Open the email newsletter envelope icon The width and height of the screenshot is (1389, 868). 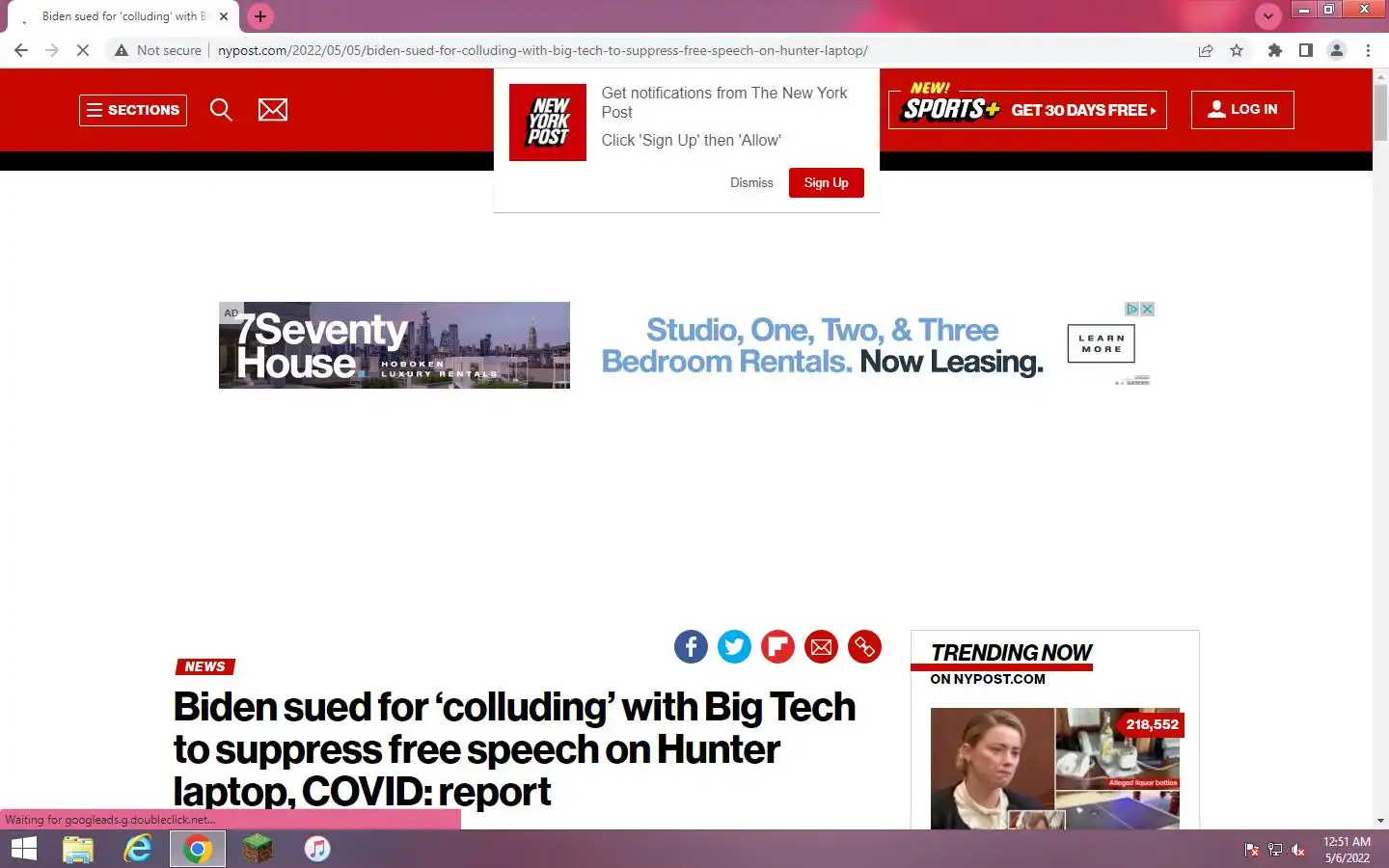click(273, 110)
